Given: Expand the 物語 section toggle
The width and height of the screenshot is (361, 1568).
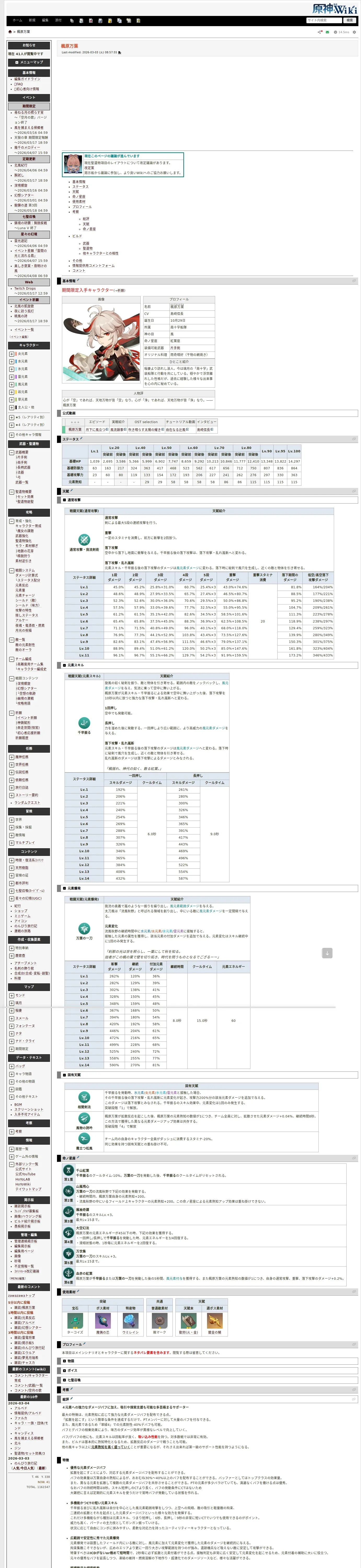Looking at the screenshot, I should (x=65, y=1361).
